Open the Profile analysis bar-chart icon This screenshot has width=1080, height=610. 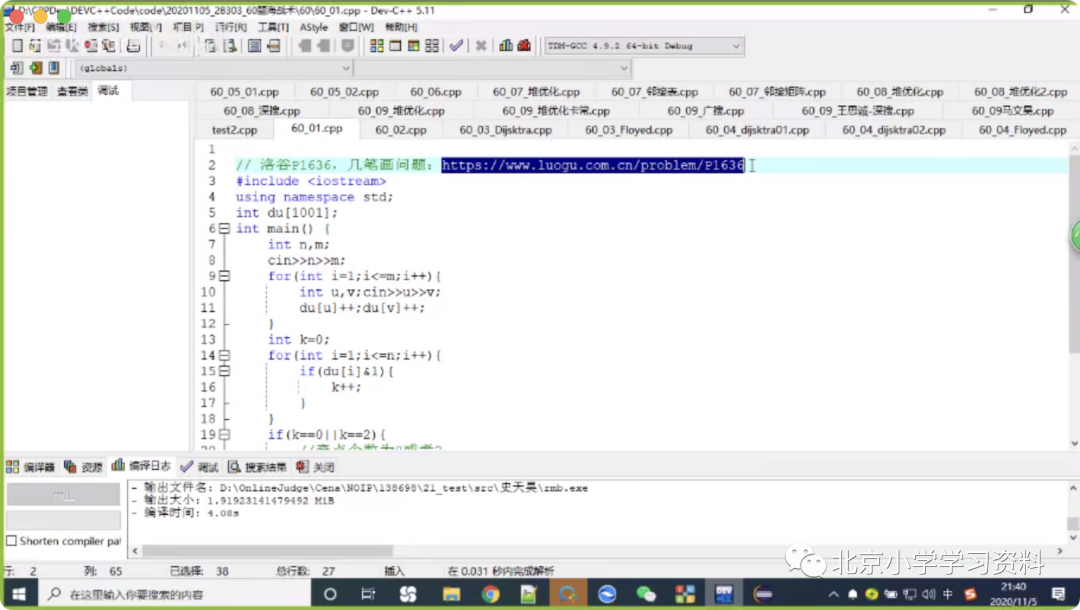point(506,45)
